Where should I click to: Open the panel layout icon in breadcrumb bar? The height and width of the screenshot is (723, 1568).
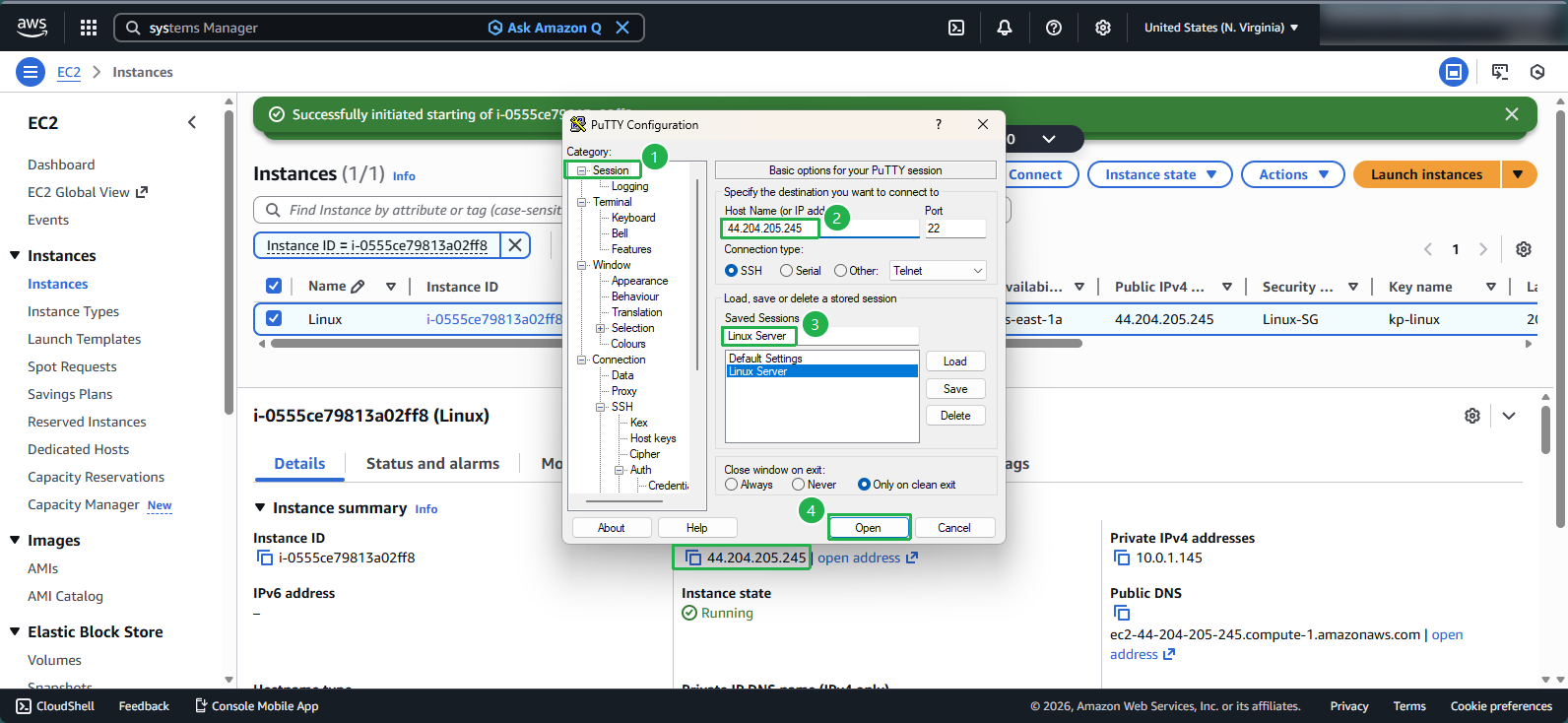[x=1454, y=72]
